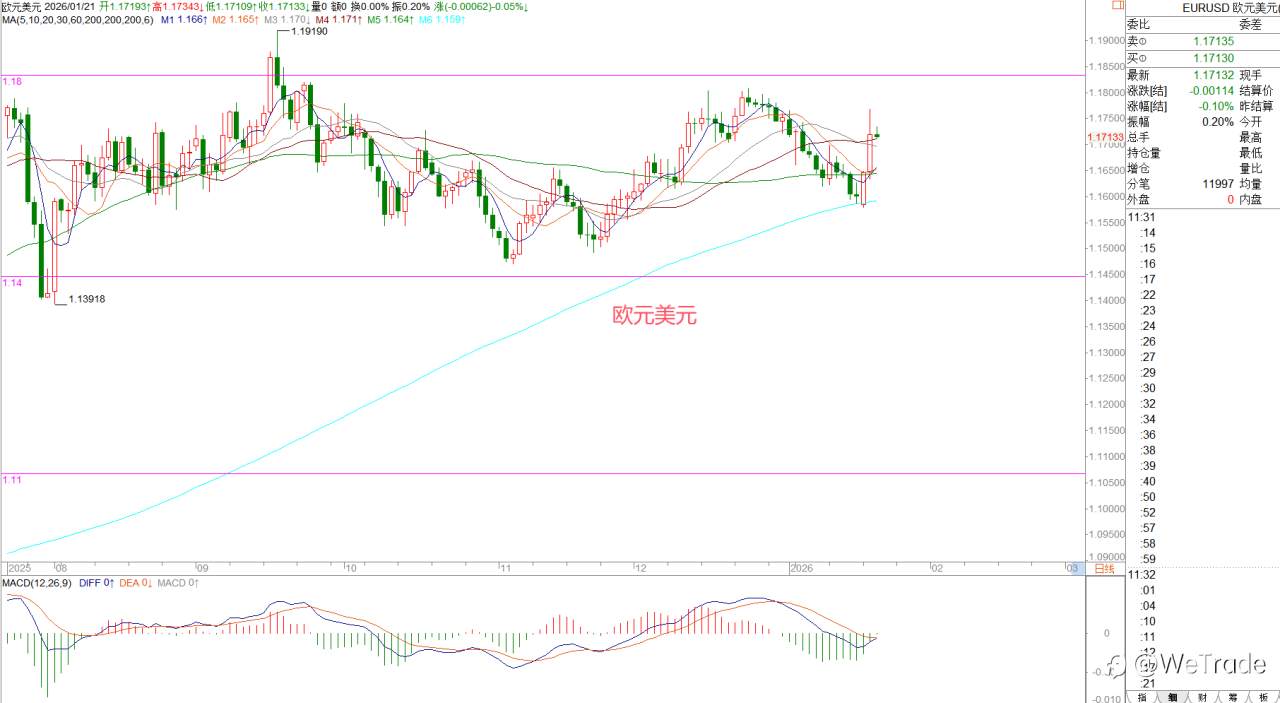Image resolution: width=1280 pixels, height=703 pixels.
Task: Click the 09 month axis label
Action: (x=202, y=567)
